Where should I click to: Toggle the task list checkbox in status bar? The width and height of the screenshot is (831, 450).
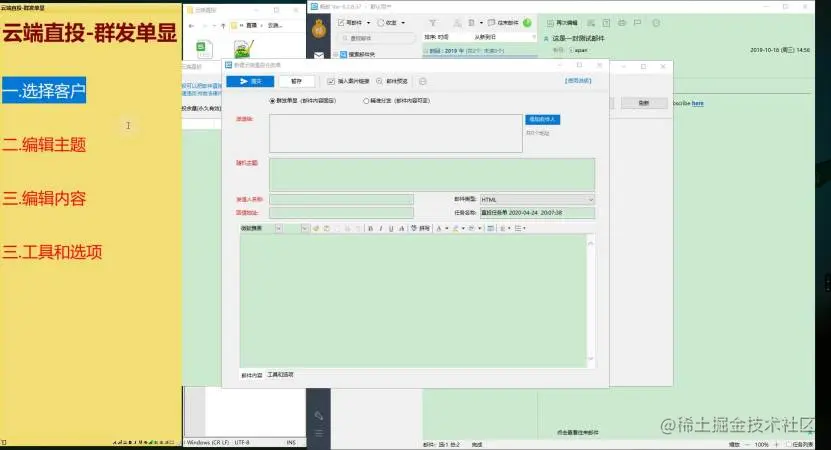(x=789, y=444)
